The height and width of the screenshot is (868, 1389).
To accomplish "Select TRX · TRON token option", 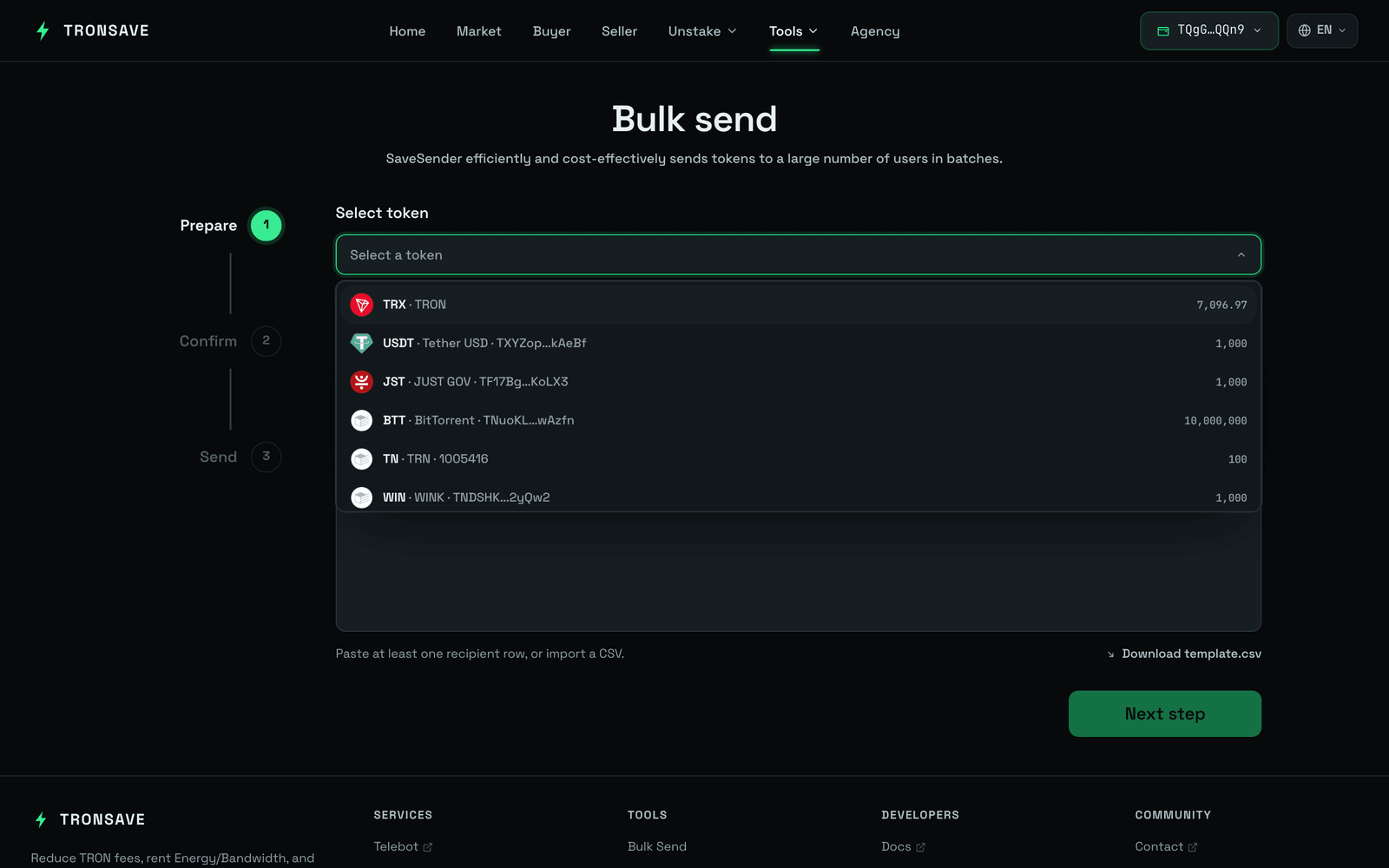I will point(799,305).
